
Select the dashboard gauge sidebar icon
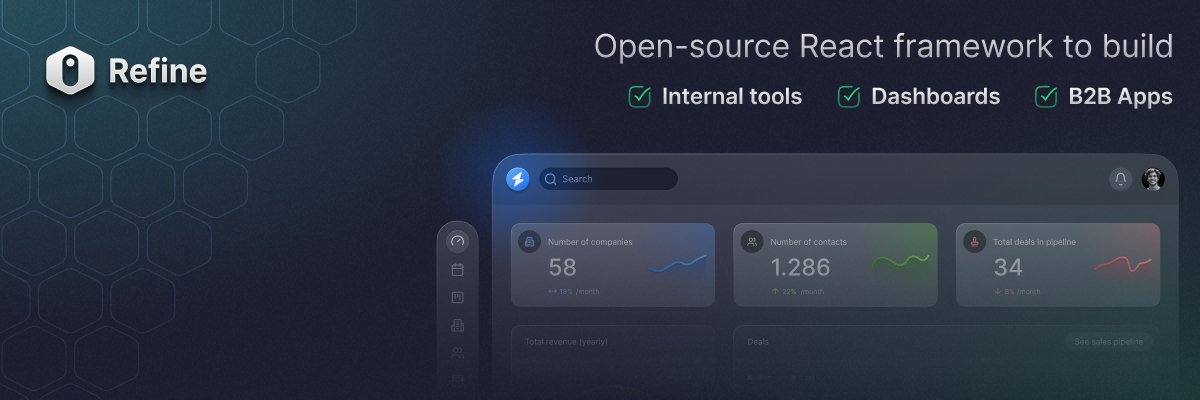coord(458,241)
